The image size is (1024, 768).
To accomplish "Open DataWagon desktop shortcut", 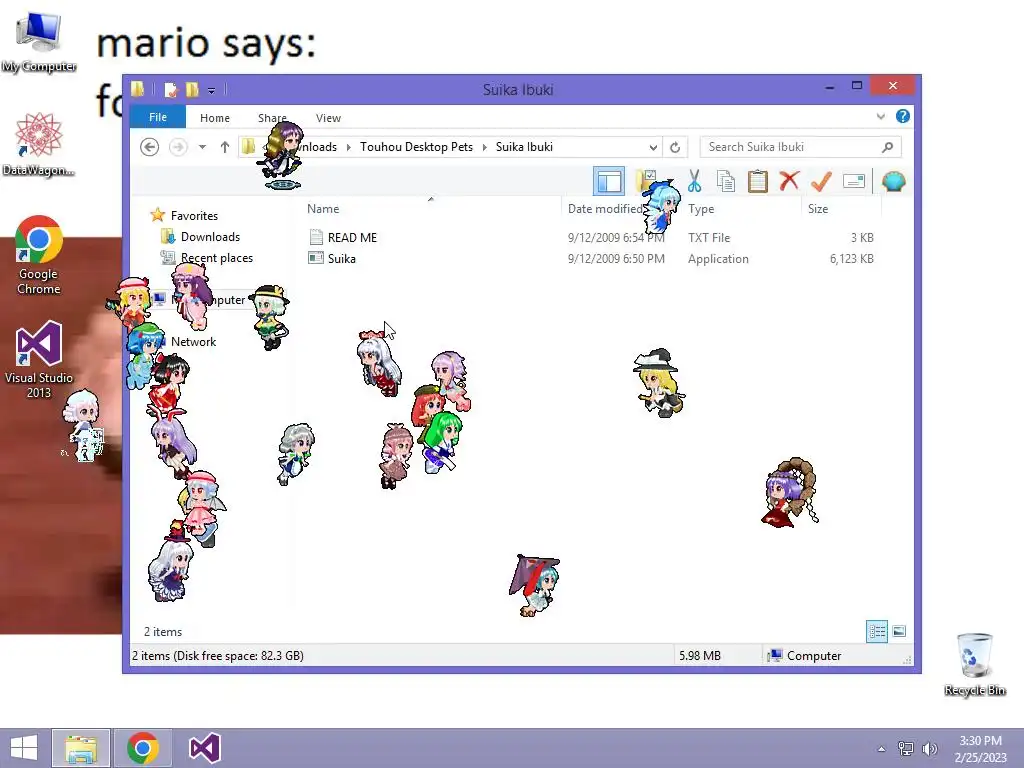I will coord(39,144).
